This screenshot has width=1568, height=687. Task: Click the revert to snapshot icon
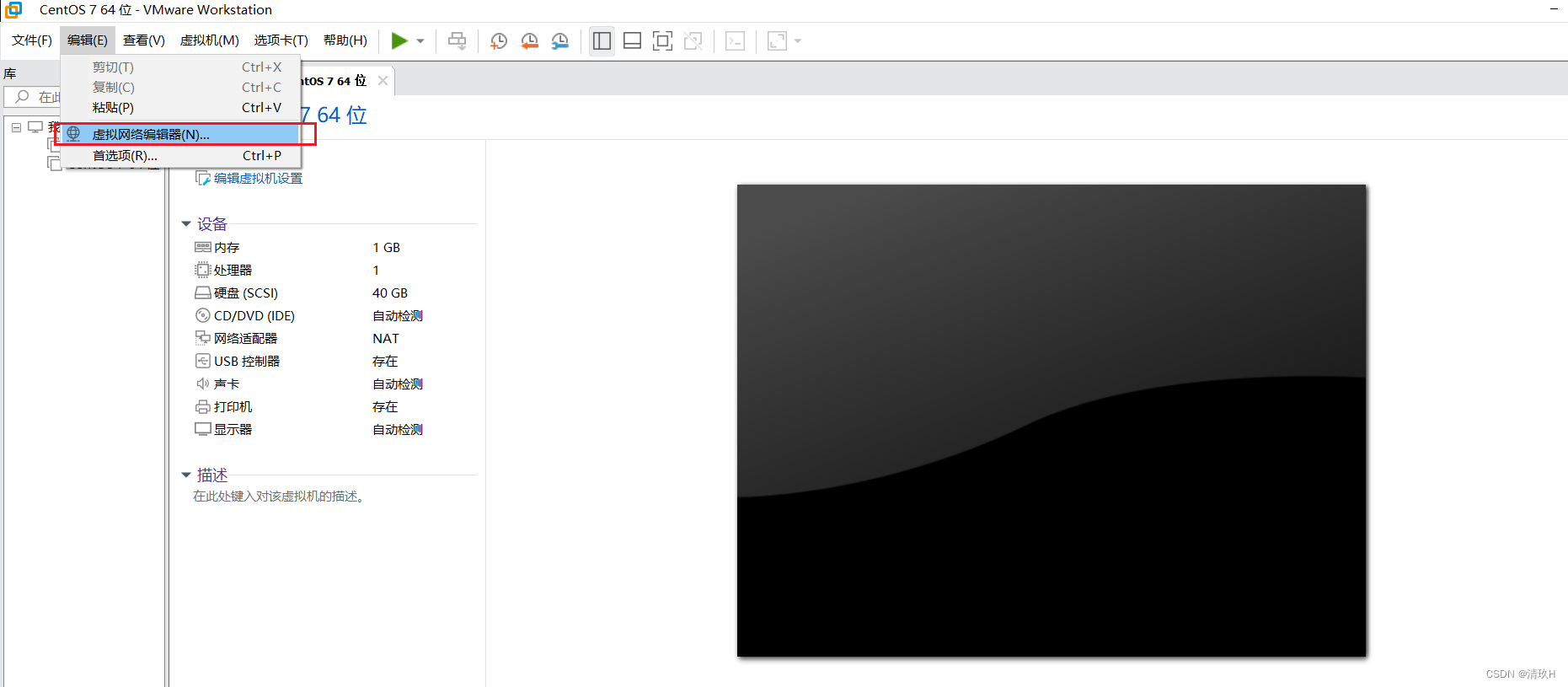click(x=529, y=41)
